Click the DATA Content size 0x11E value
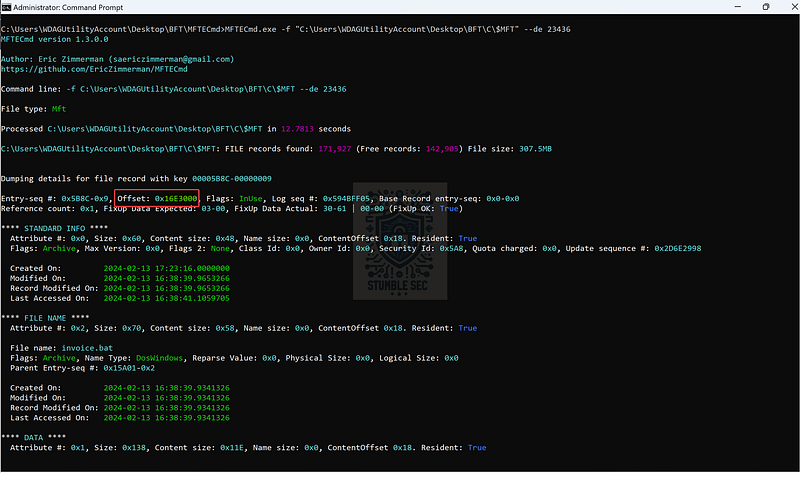This screenshot has height=482, width=800. (232, 447)
